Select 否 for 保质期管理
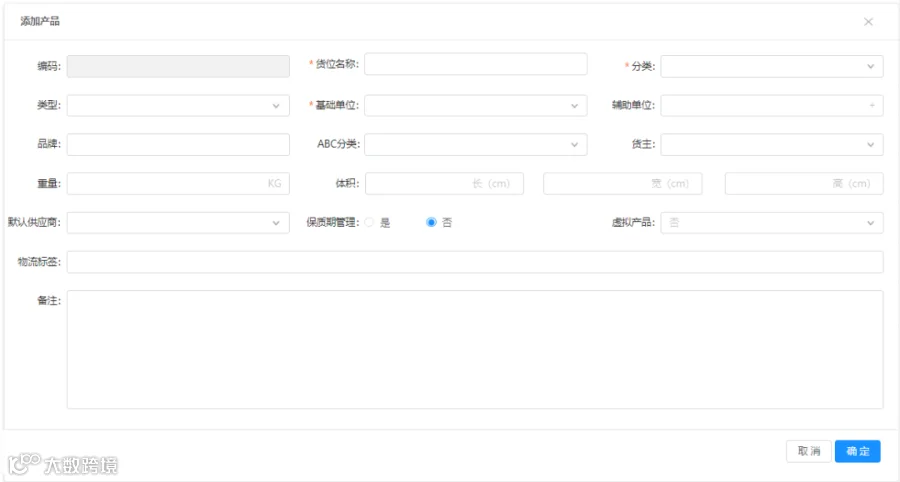 [431, 223]
